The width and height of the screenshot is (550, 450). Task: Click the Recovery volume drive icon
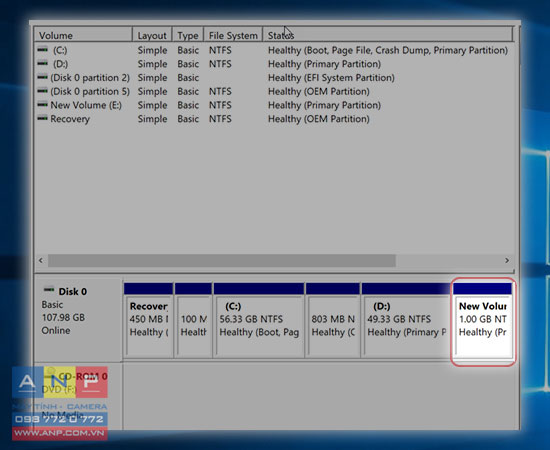[42, 118]
